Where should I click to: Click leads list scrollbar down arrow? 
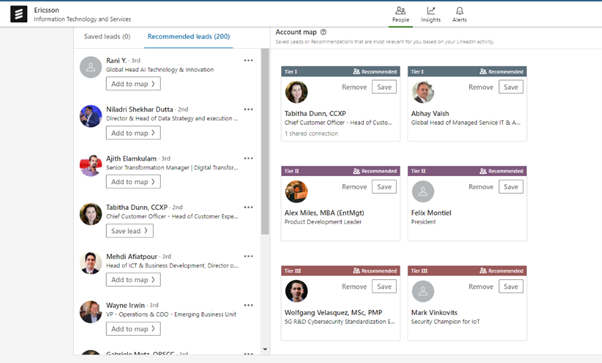click(265, 349)
